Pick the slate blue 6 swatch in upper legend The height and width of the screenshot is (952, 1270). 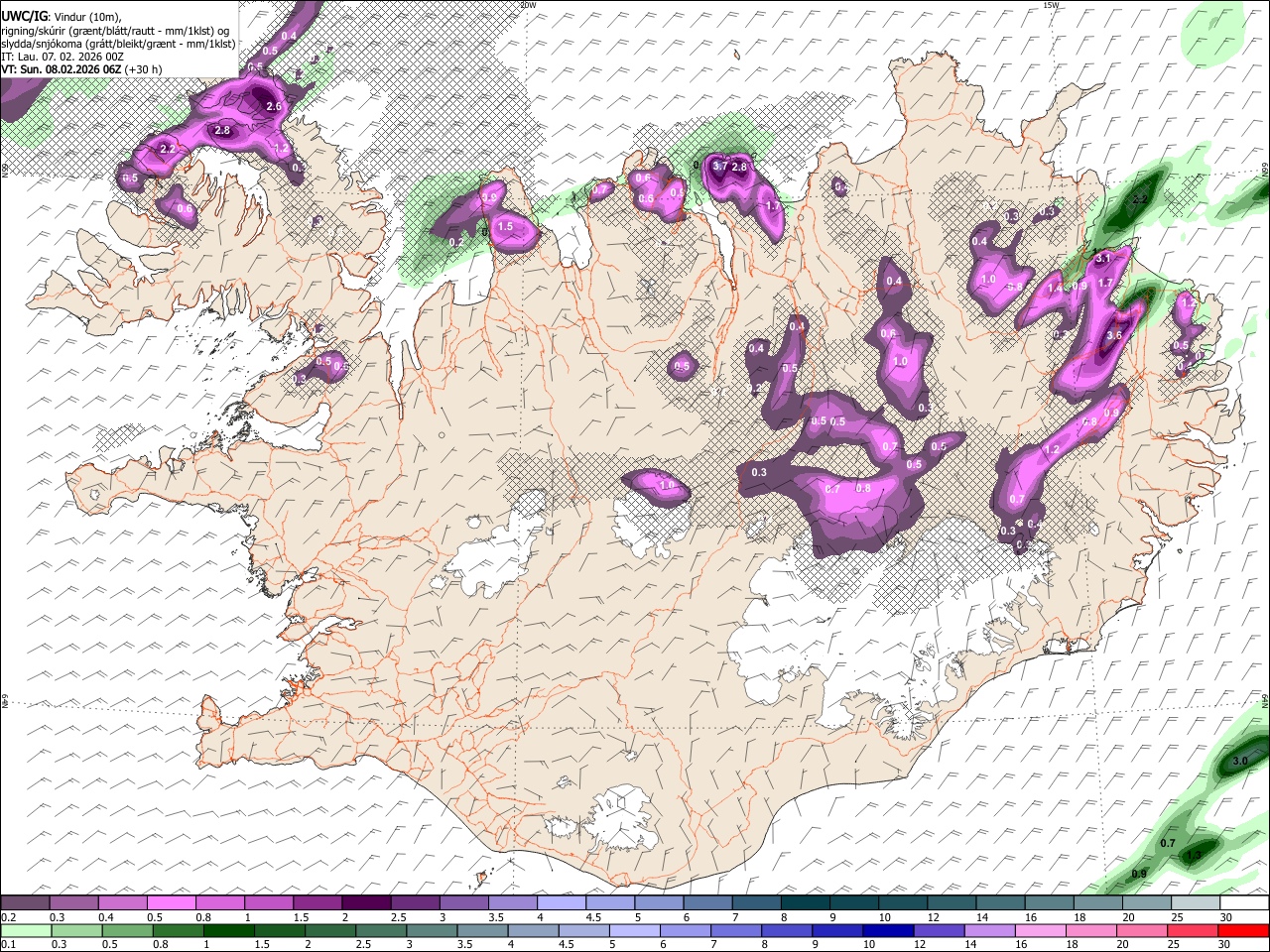point(708,903)
